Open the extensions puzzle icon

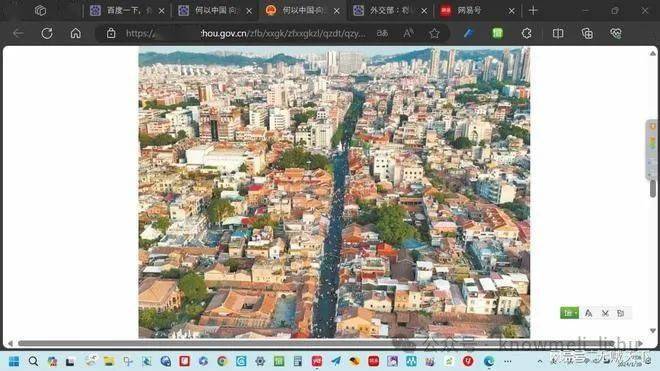527,33
